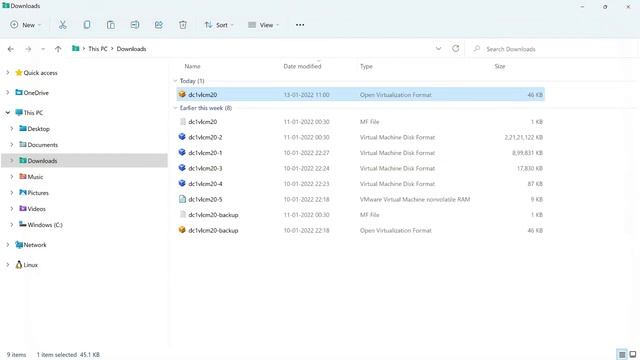Viewport: 640px width, 360px height.
Task: Switch to large thumbnails view icon in status bar
Action: pyautogui.click(x=633, y=354)
